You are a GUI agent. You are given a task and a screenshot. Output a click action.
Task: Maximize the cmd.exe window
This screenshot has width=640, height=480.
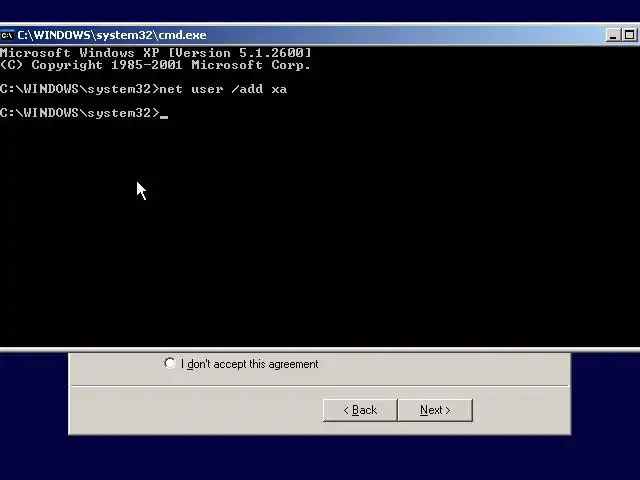point(629,36)
